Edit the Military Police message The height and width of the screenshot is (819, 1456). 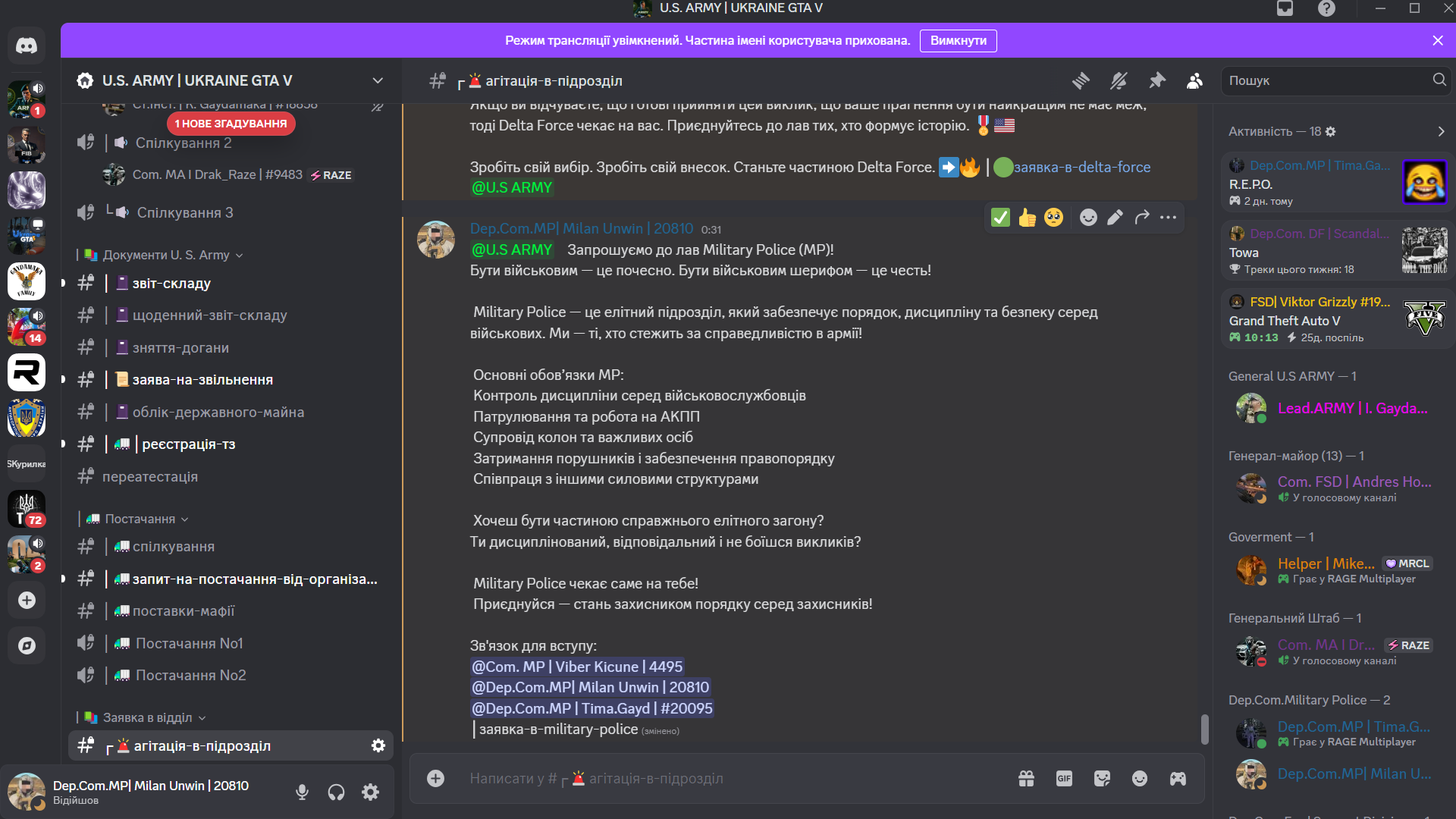1115,218
